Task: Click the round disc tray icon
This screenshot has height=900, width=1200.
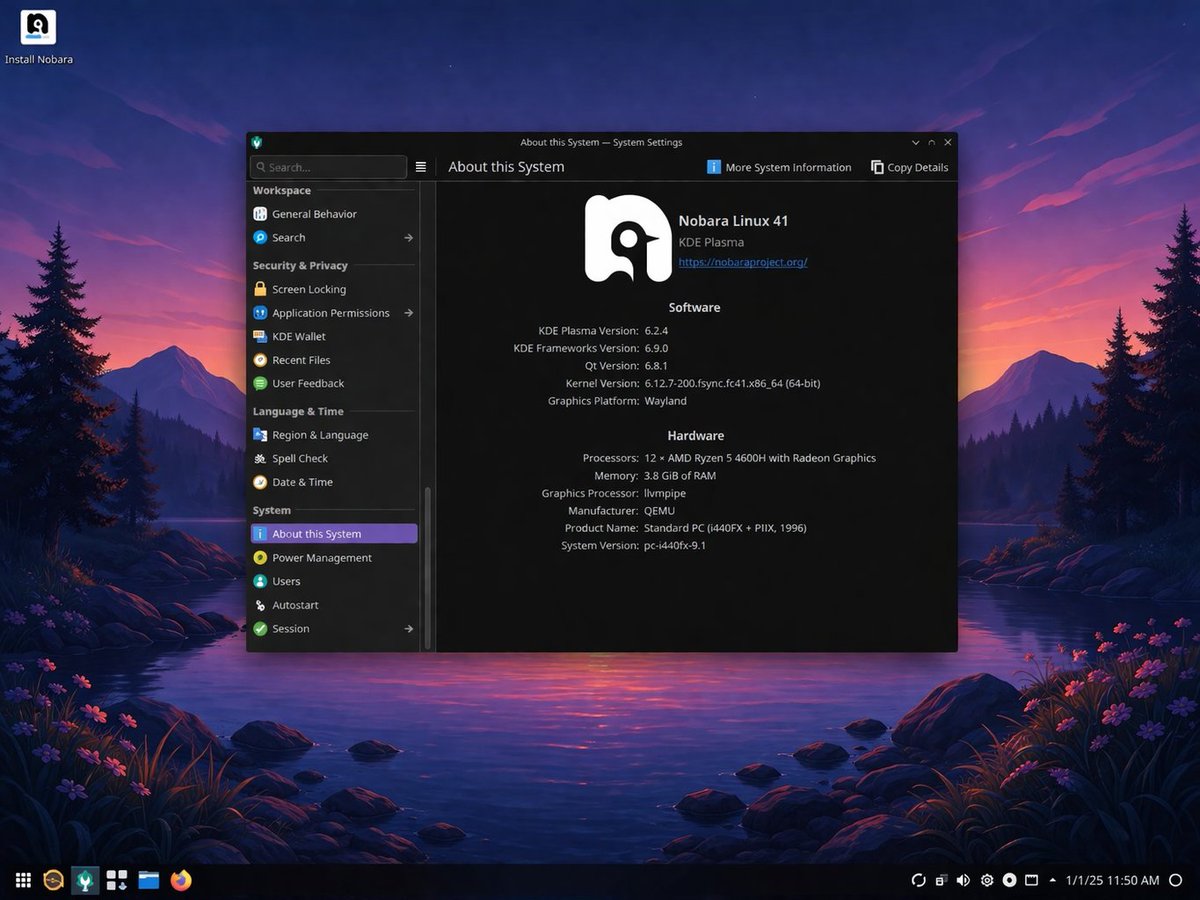Action: click(1009, 880)
